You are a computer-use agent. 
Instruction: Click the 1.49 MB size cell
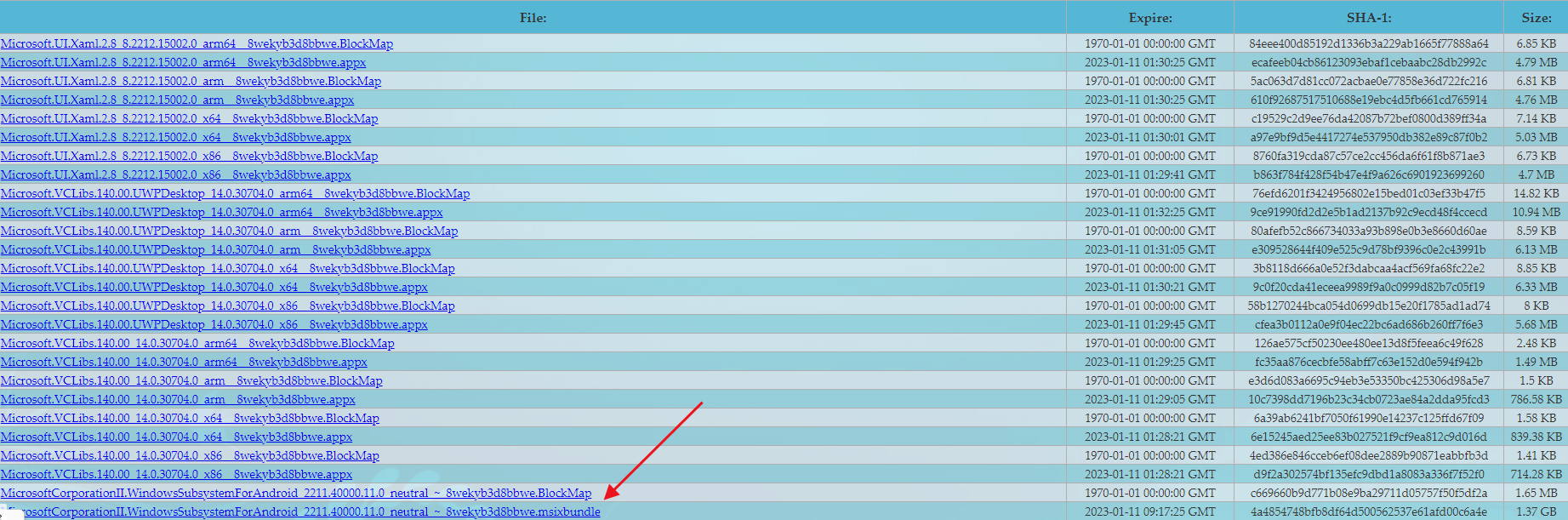coord(1537,362)
